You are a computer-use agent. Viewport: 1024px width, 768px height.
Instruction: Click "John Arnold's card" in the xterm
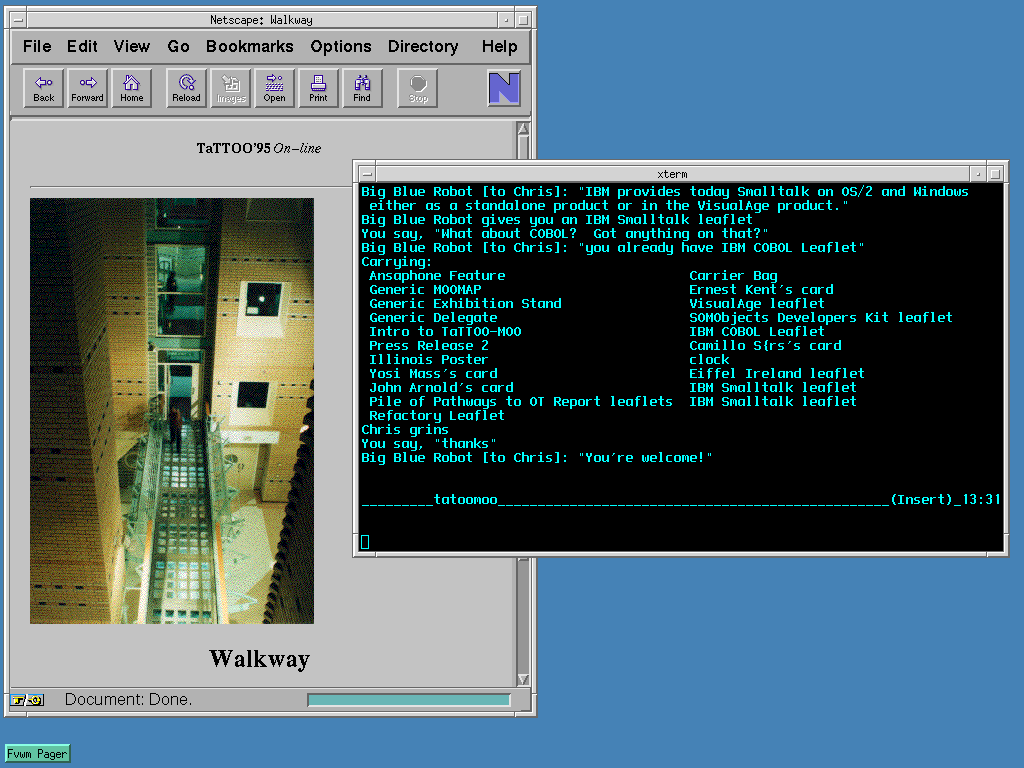441,388
